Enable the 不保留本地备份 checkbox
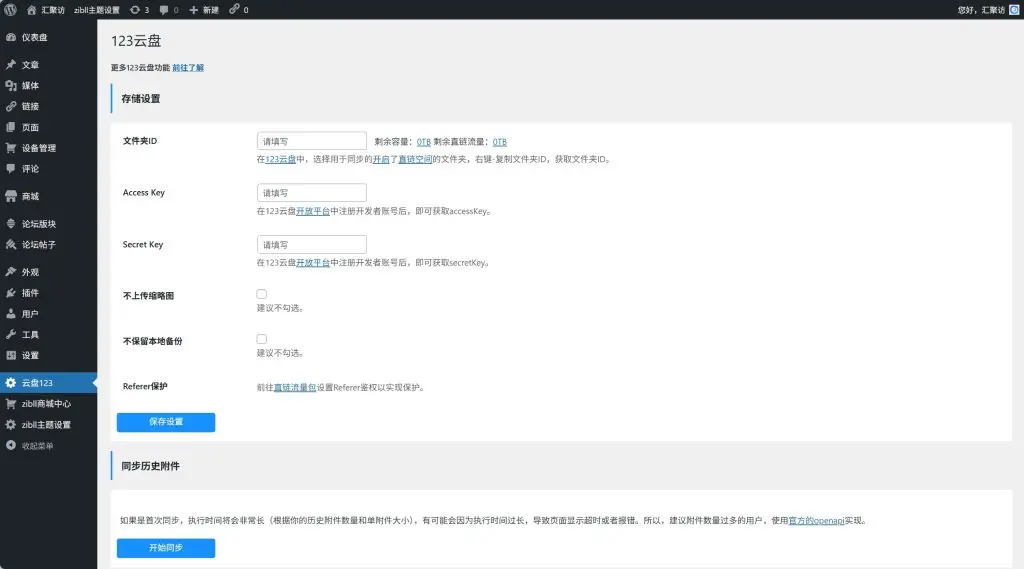This screenshot has width=1024, height=569. click(x=262, y=339)
